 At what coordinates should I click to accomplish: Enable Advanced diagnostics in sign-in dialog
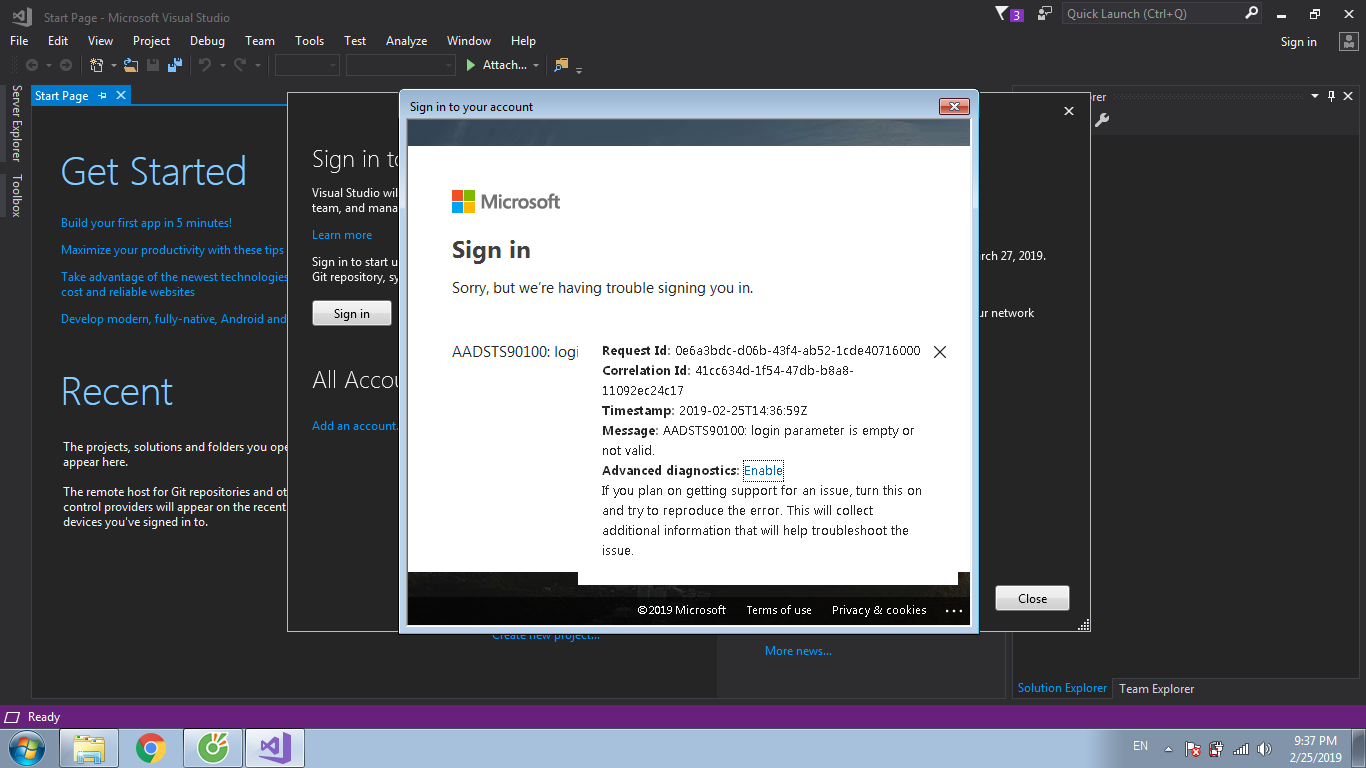pos(763,471)
